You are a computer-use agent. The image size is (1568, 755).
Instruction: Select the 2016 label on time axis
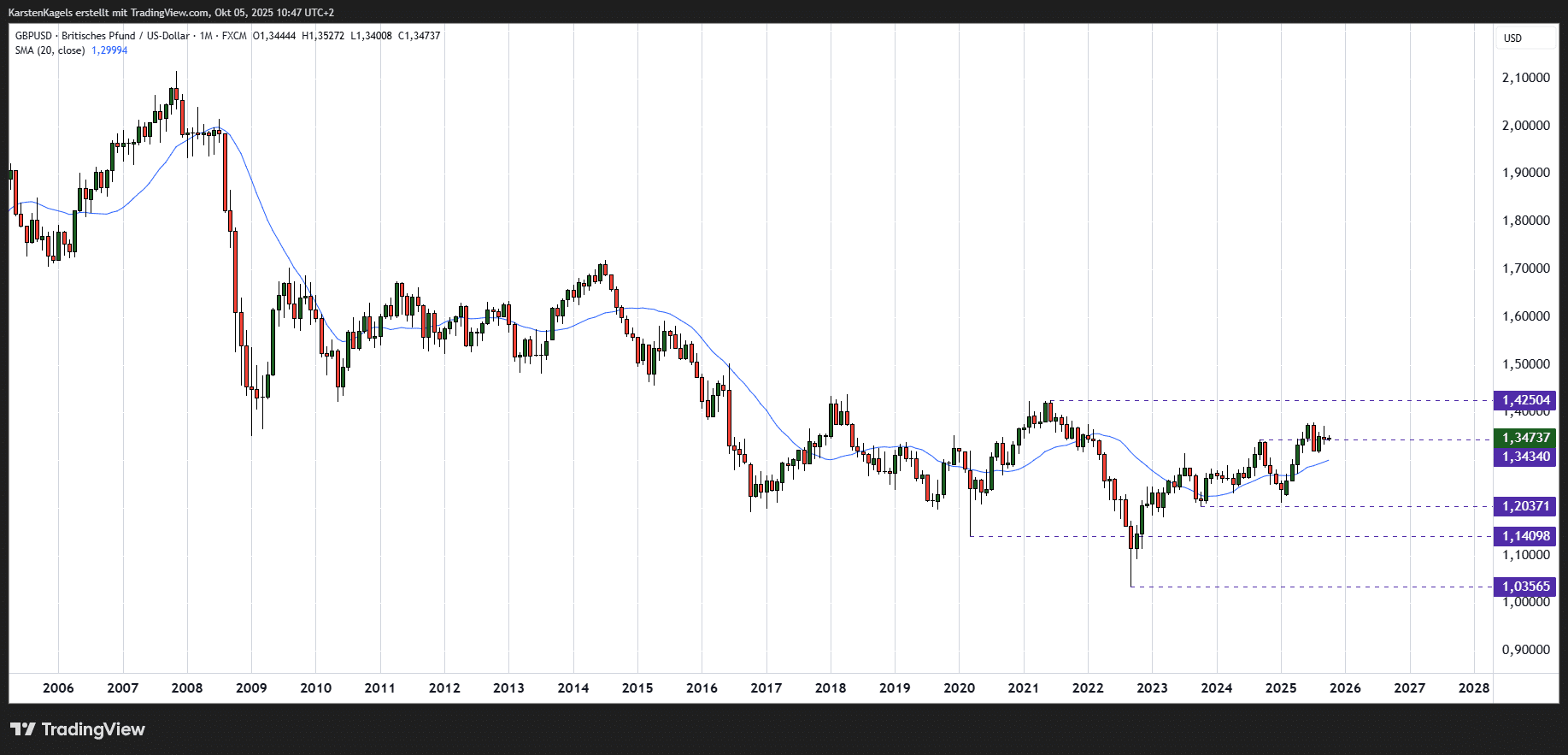pyautogui.click(x=702, y=688)
